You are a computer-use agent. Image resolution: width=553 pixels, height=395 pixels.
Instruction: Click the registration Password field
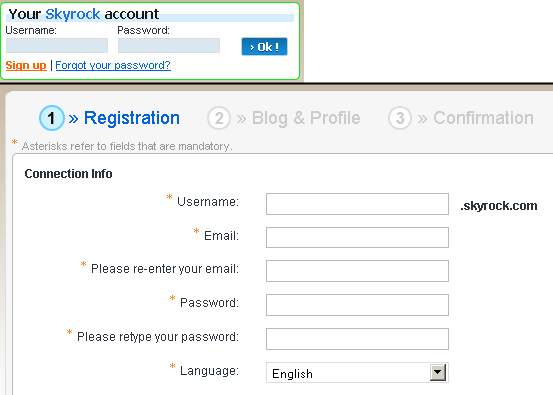coord(357,305)
